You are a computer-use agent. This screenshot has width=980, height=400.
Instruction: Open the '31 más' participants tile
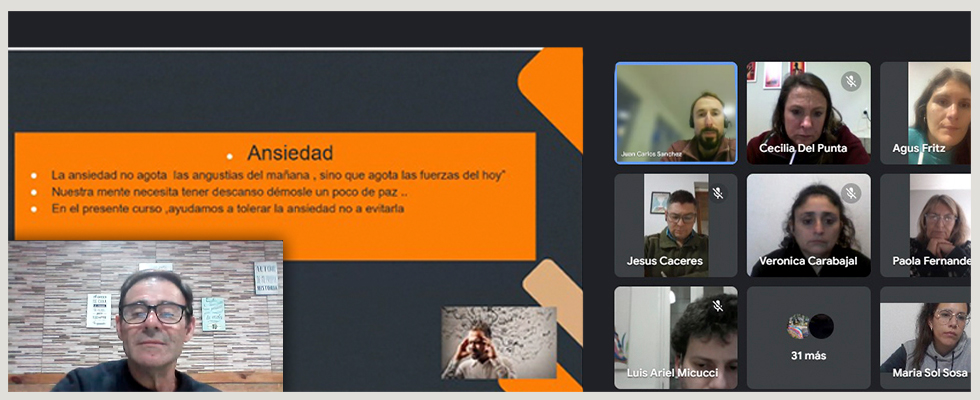[808, 338]
